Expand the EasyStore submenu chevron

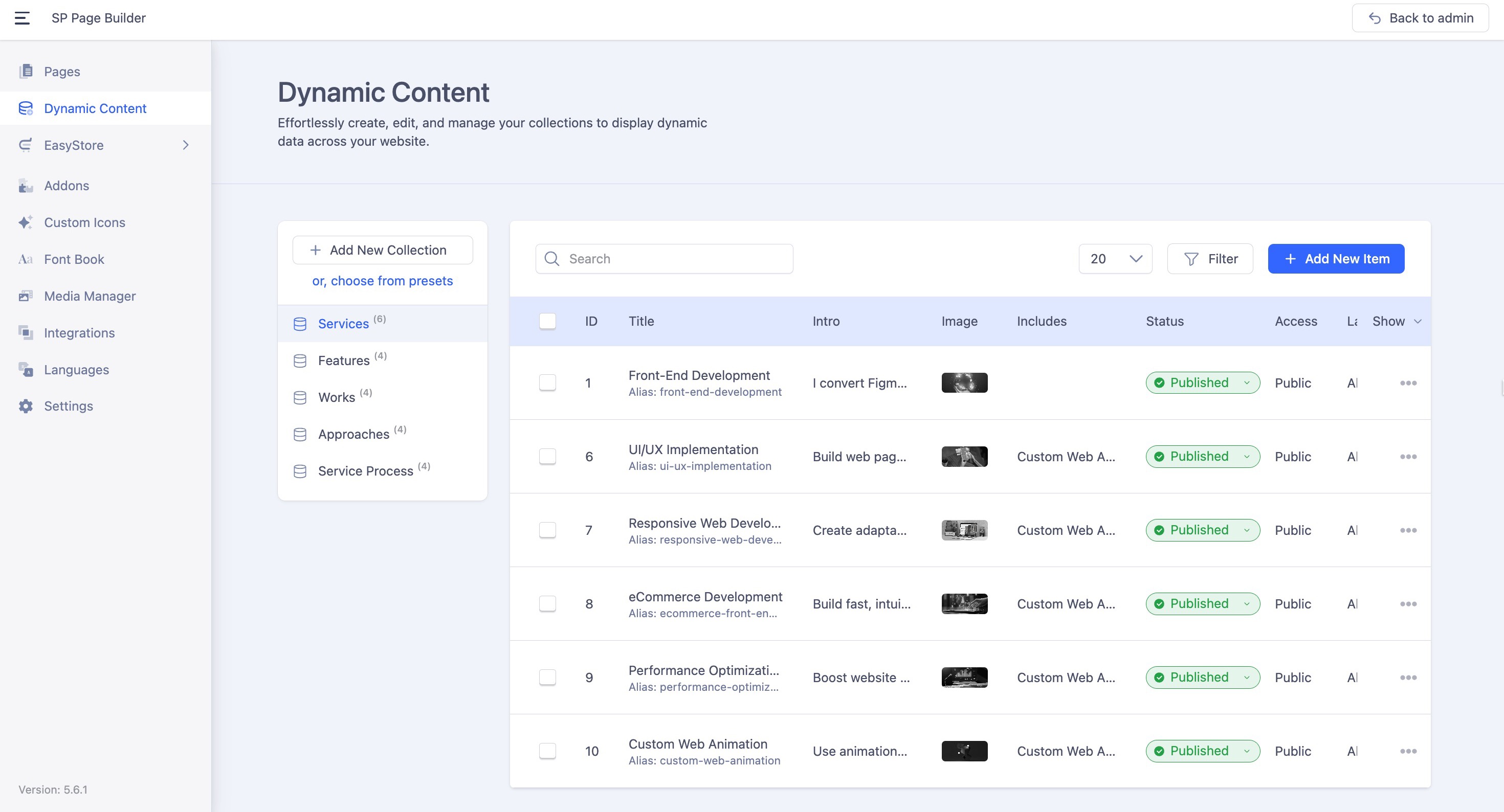point(186,145)
